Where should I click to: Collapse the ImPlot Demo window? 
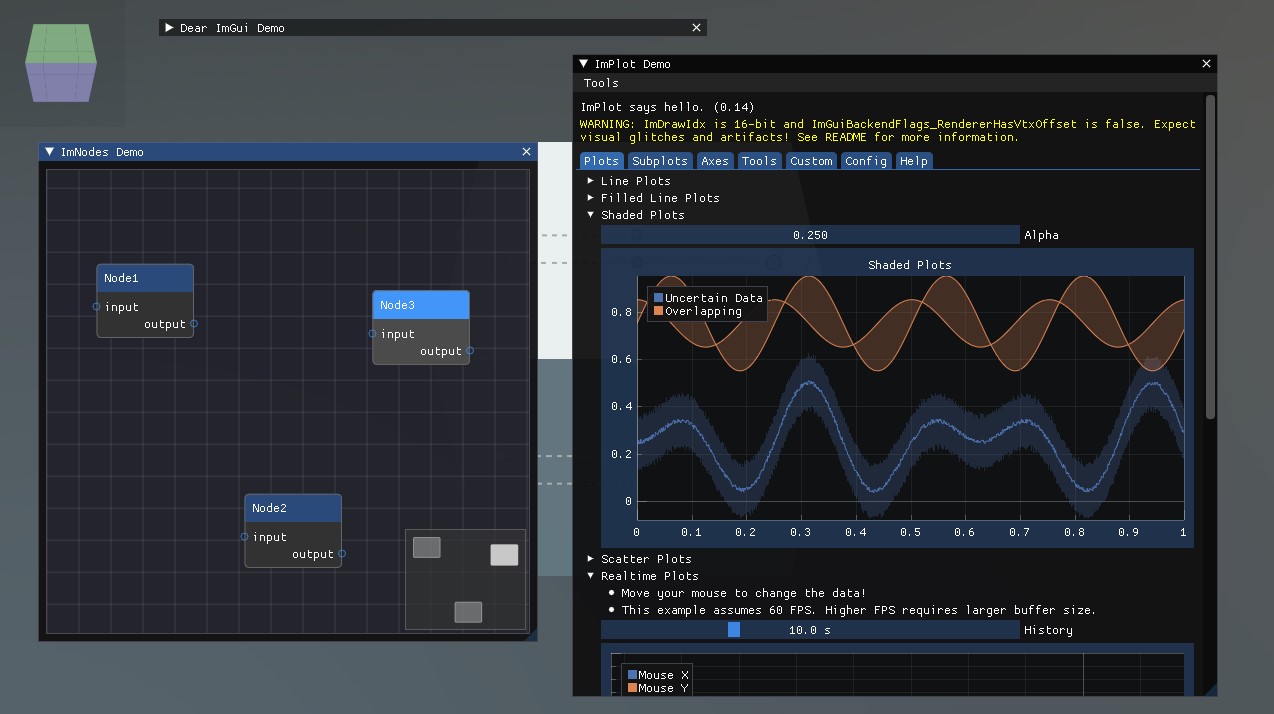[x=584, y=64]
